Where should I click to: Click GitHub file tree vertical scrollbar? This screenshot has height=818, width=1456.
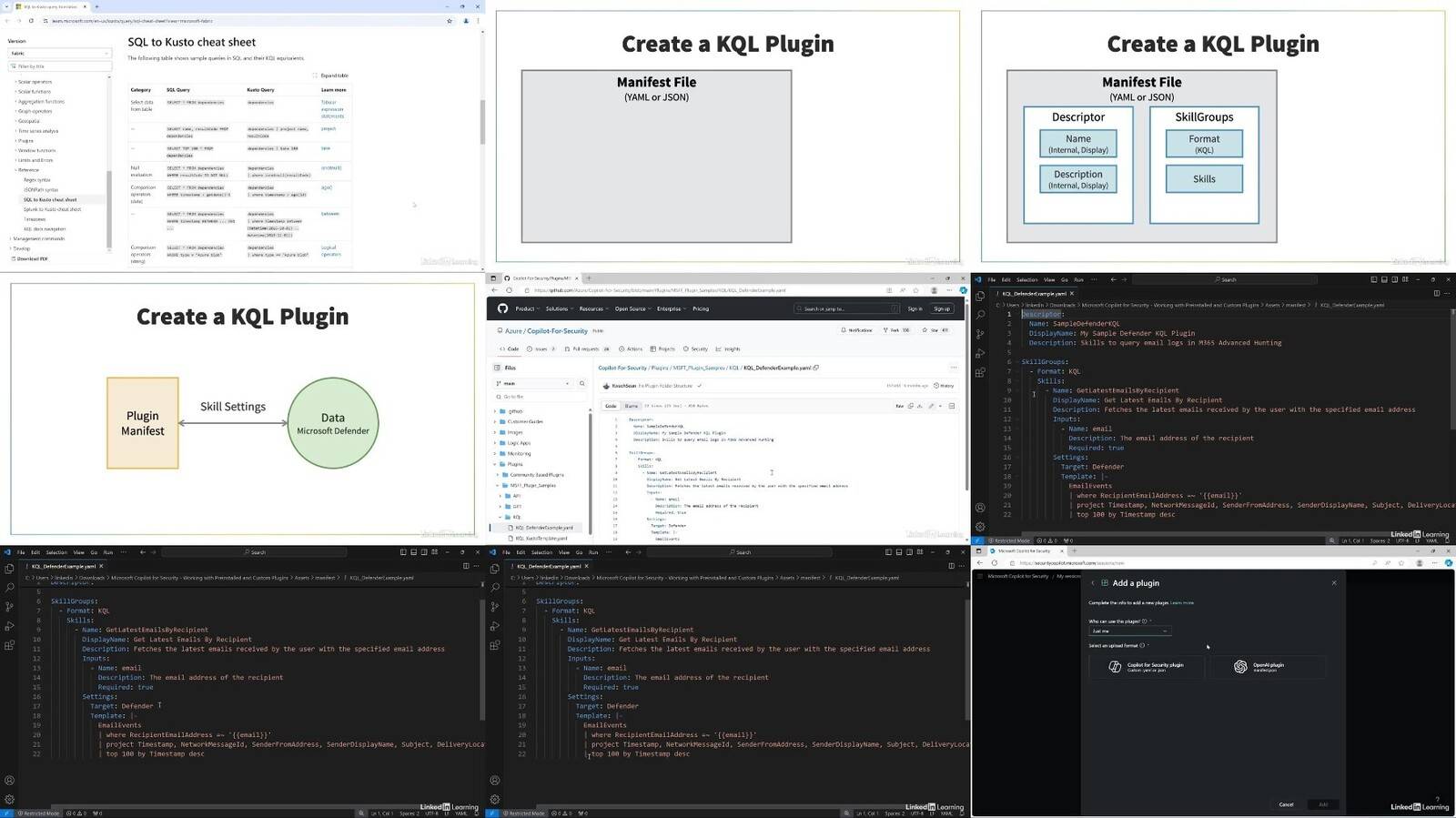pyautogui.click(x=590, y=473)
